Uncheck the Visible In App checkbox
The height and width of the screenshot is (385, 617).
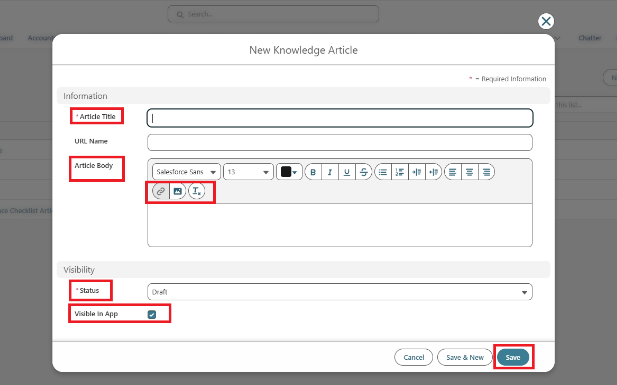pos(152,314)
